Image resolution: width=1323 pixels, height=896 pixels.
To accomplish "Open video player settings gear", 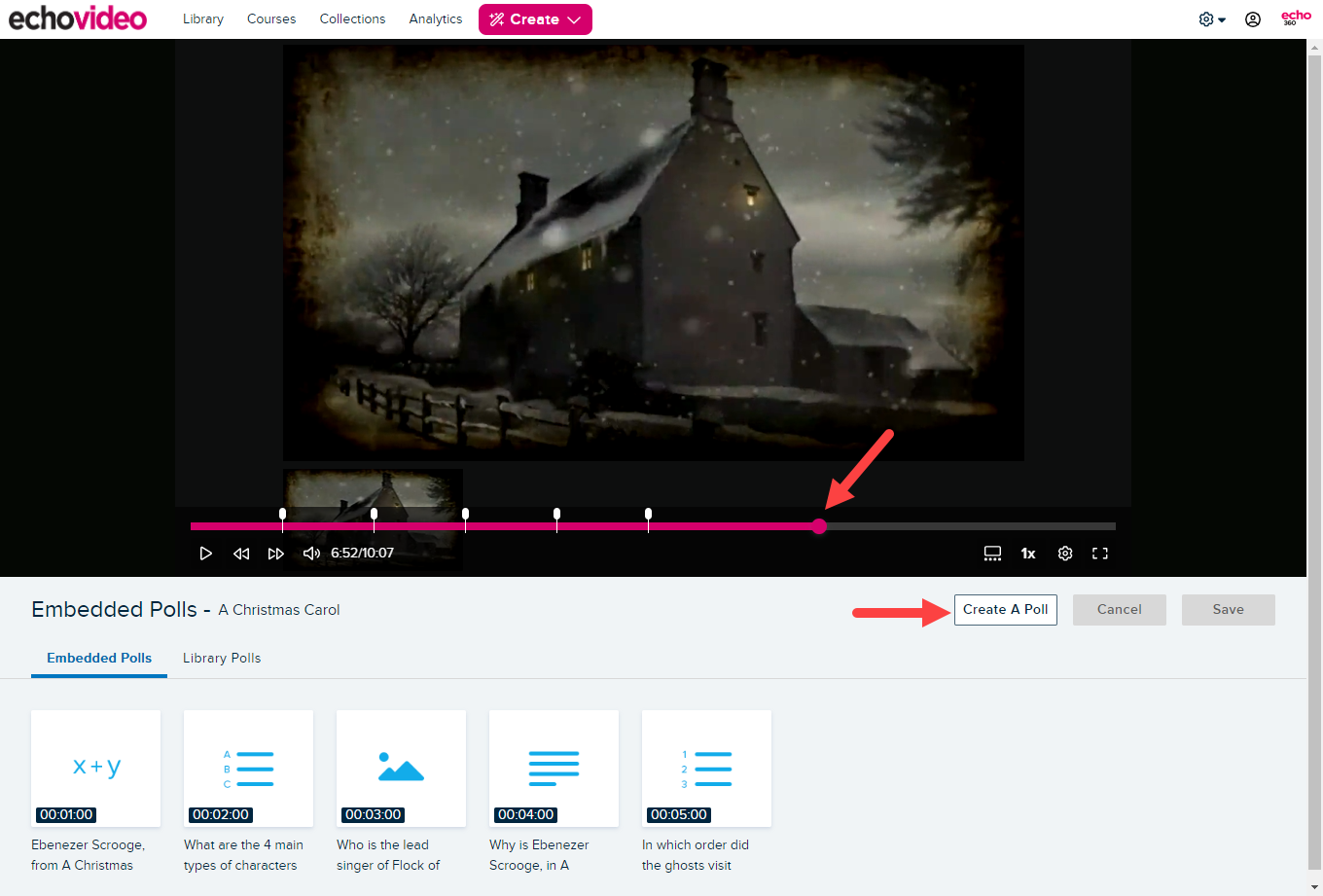I will [1065, 554].
